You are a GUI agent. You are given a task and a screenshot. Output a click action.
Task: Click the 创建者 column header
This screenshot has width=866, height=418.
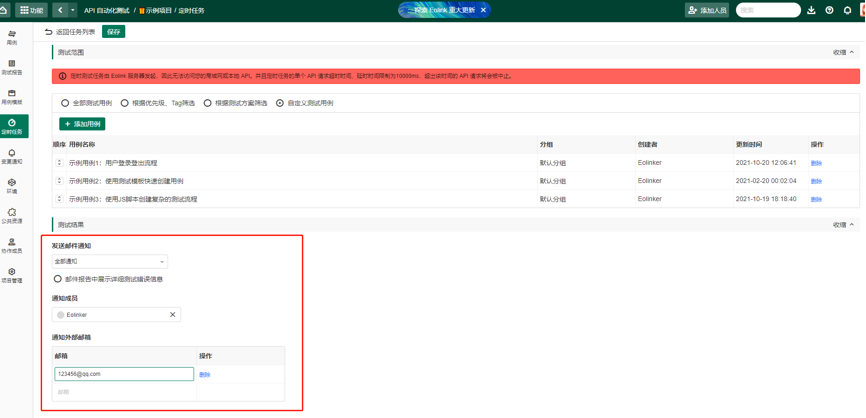(647, 145)
